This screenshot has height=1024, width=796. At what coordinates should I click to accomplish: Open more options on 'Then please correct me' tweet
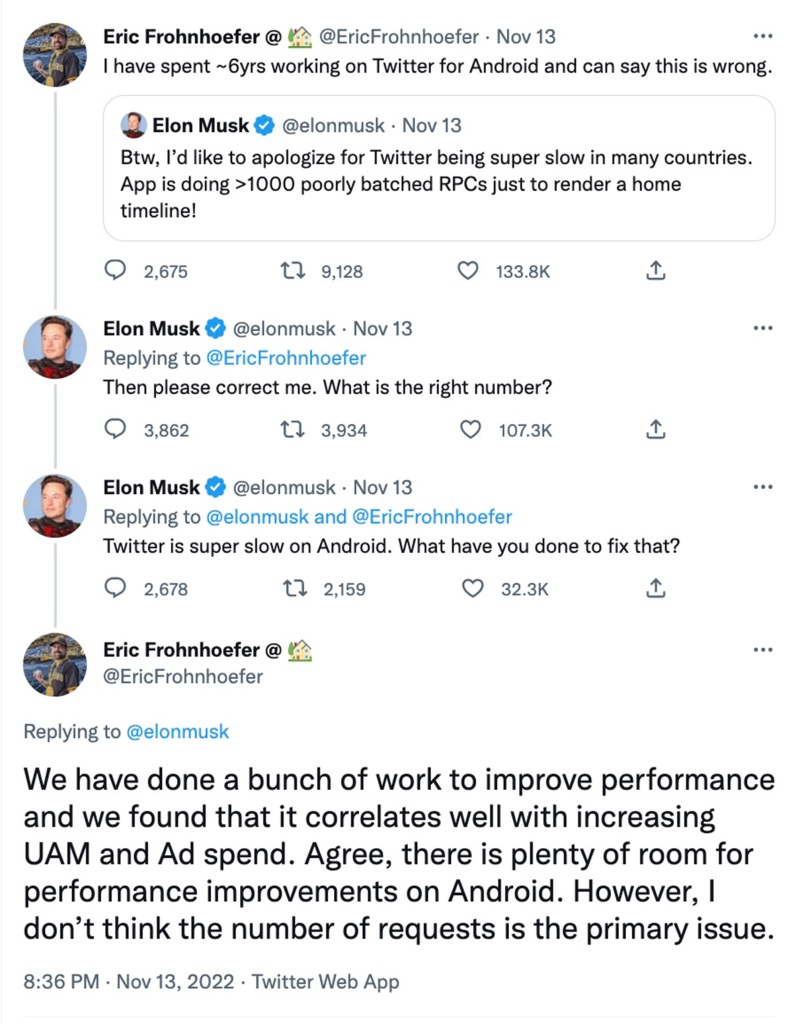[x=762, y=329]
